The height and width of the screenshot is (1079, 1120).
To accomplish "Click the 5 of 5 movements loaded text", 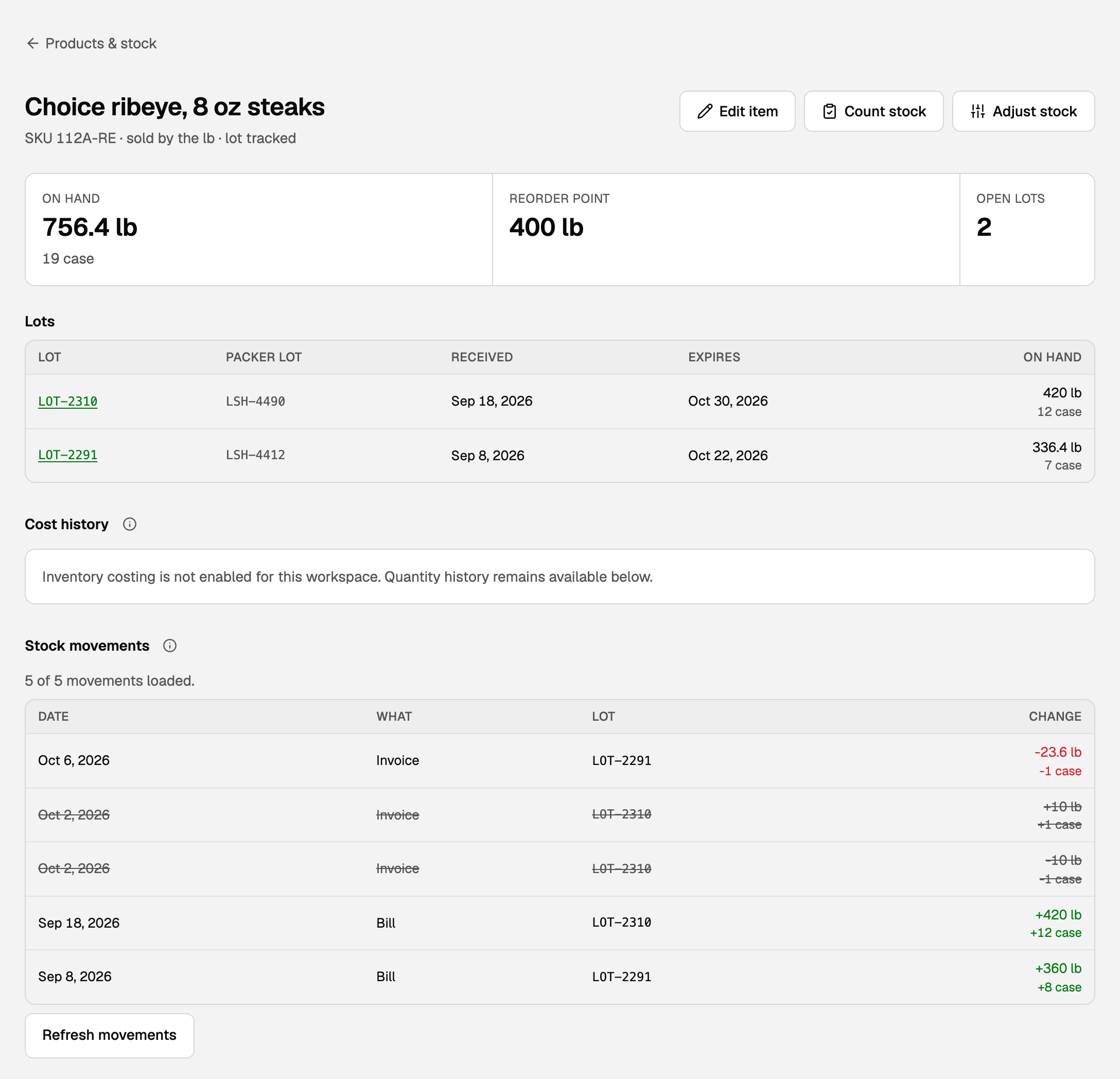I will [x=110, y=681].
